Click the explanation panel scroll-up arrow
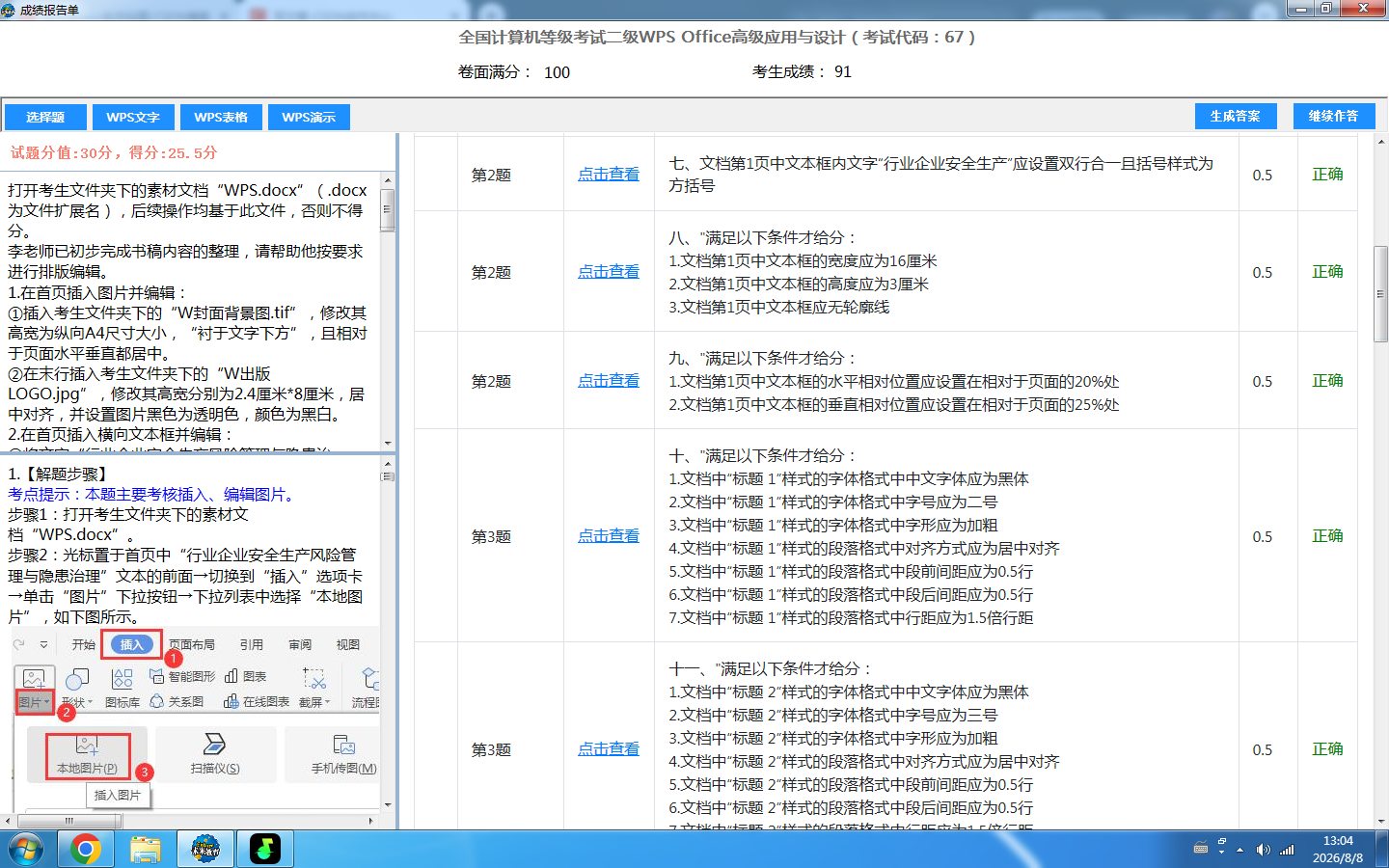 pyautogui.click(x=388, y=463)
